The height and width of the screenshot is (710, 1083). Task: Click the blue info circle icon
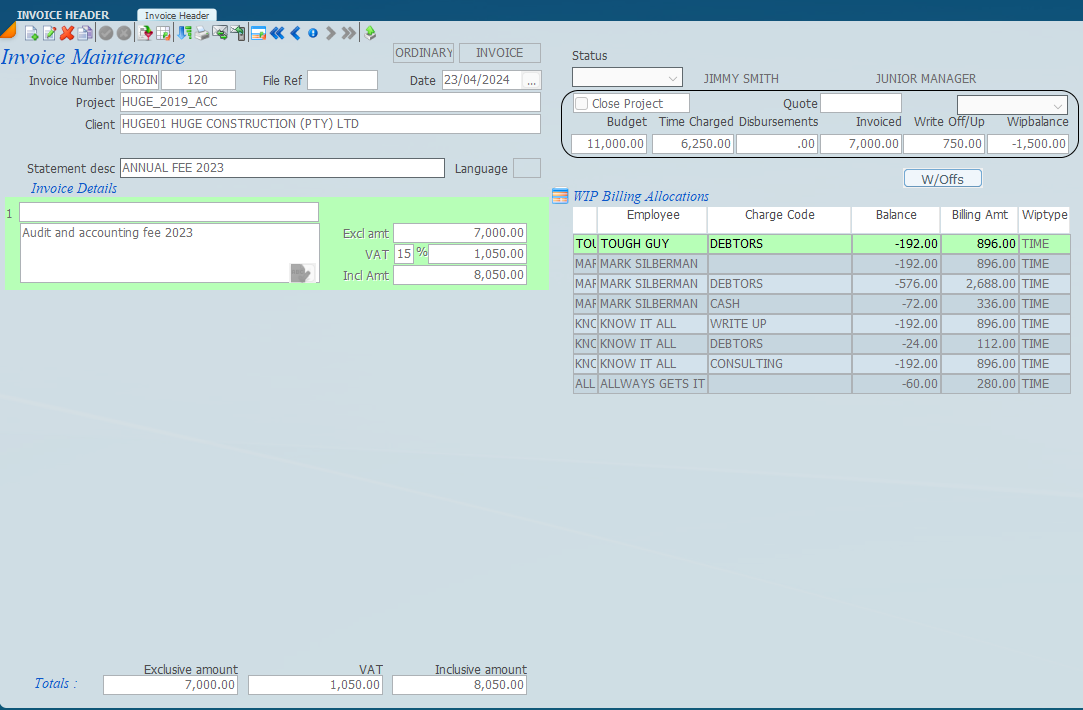[x=312, y=33]
